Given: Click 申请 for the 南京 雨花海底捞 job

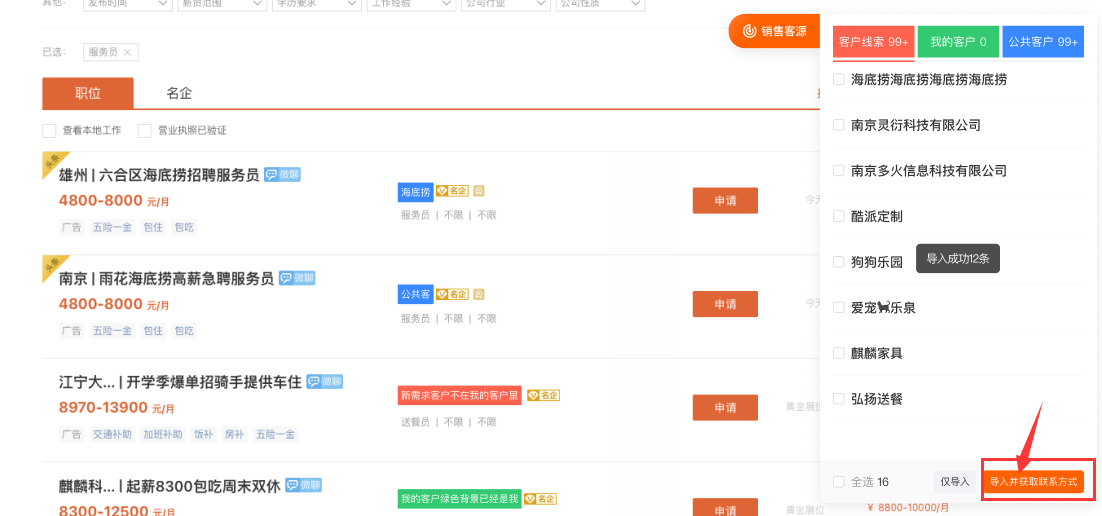Looking at the screenshot, I should pyautogui.click(x=725, y=304).
